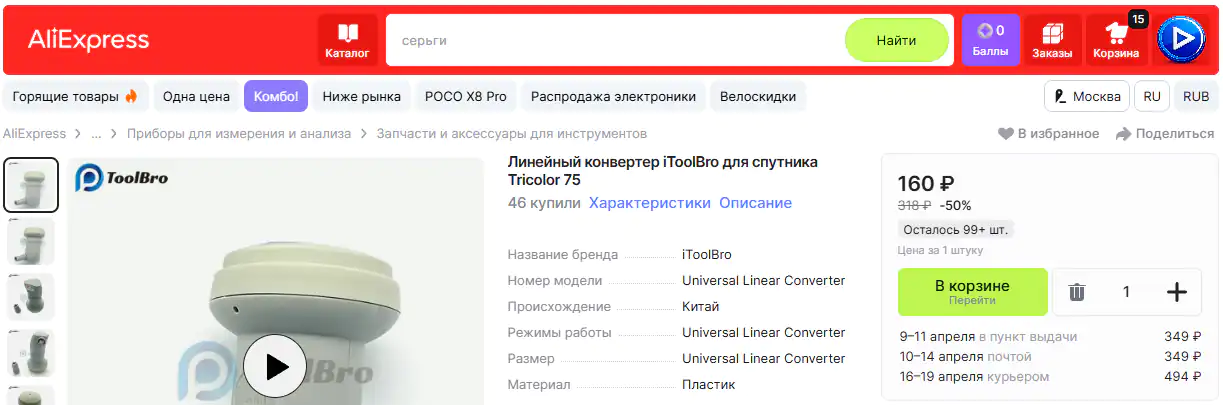Open the Распродажа электроники tab

point(613,97)
